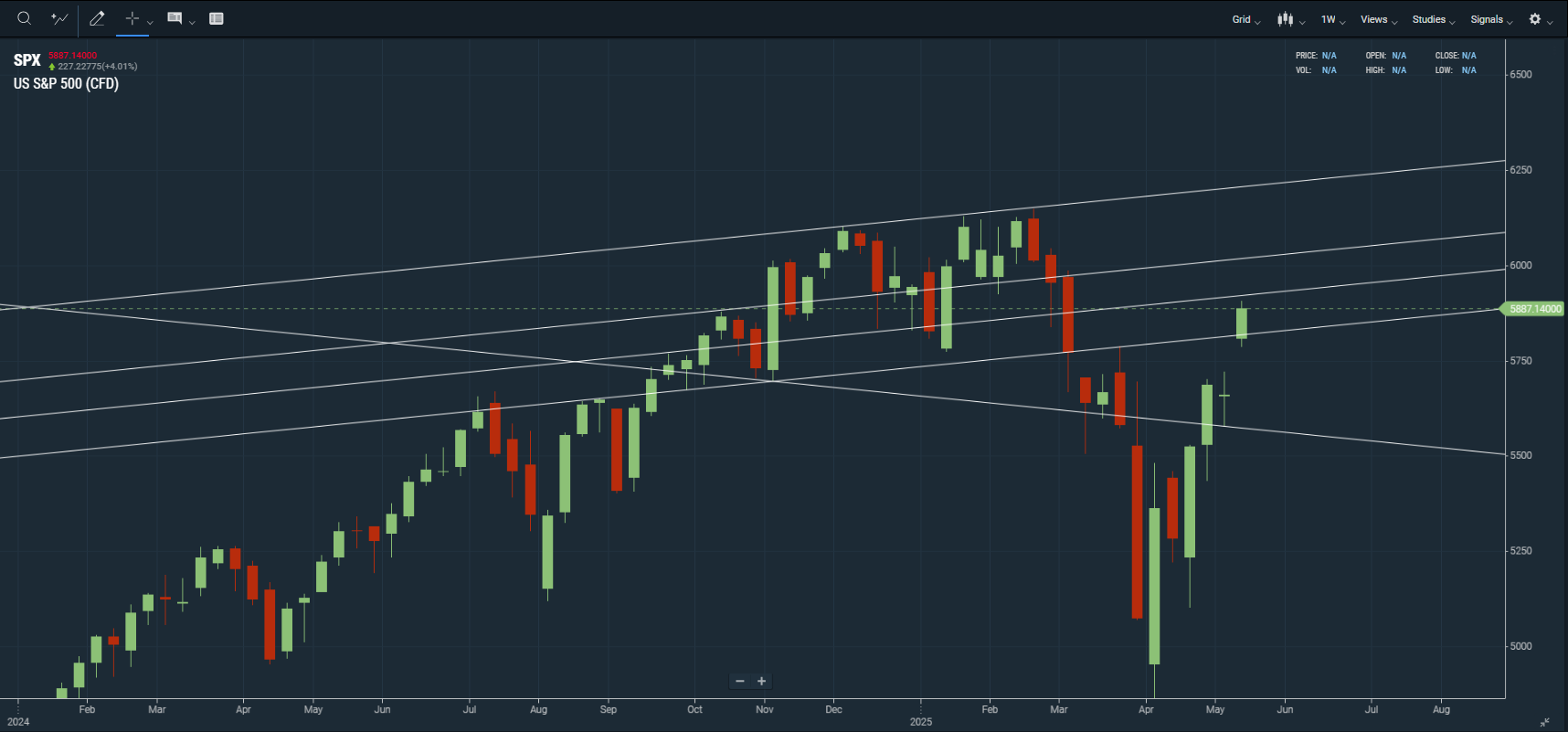Click the 227.22775(+4.01%) change value
Viewport: 1568px width, 732px height.
(97, 67)
